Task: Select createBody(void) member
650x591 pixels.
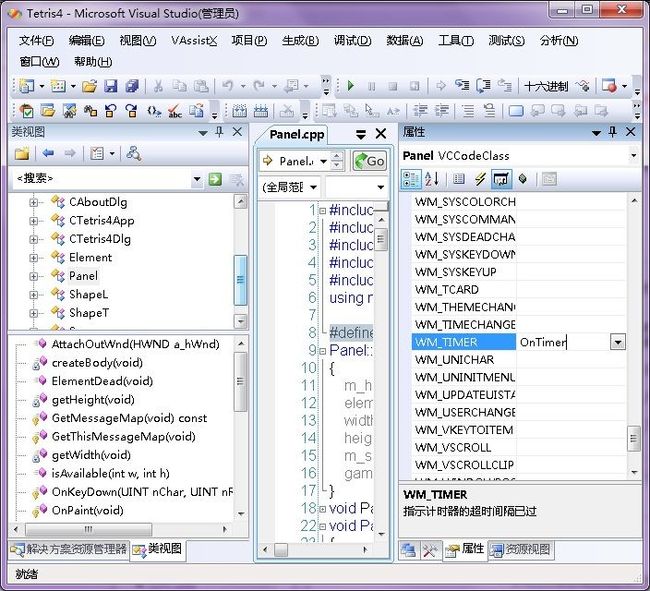Action: point(97,363)
